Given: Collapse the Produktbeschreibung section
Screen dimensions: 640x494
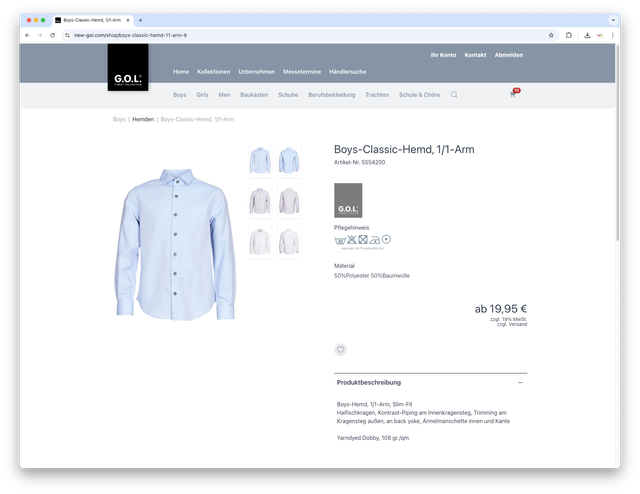Looking at the screenshot, I should (520, 382).
